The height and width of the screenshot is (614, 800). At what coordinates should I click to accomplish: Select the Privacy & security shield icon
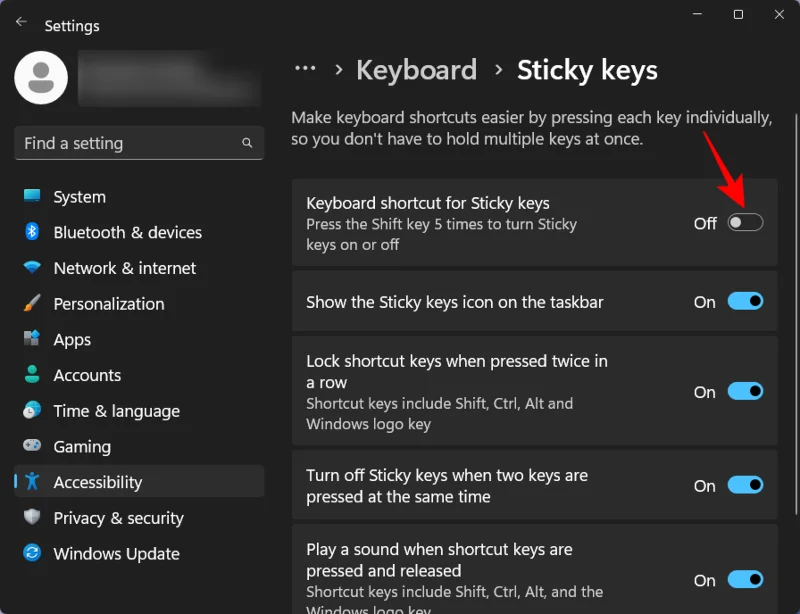pyautogui.click(x=34, y=518)
